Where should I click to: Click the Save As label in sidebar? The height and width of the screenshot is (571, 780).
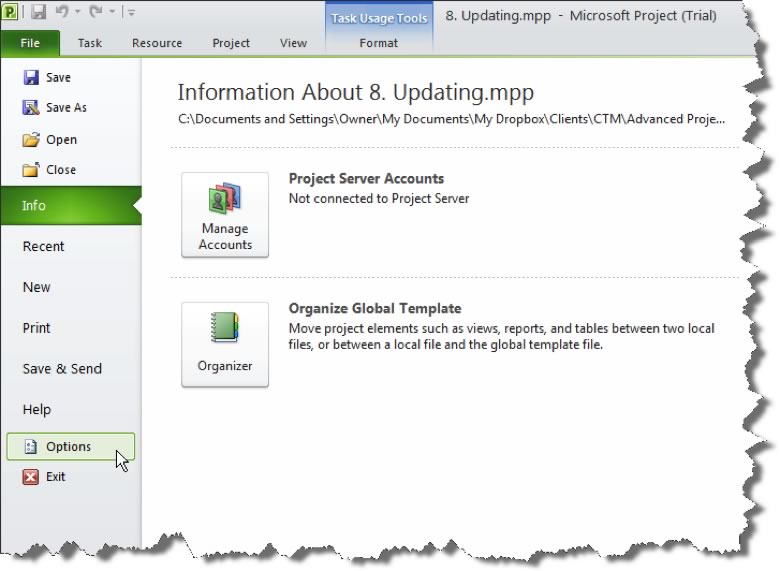(x=66, y=107)
